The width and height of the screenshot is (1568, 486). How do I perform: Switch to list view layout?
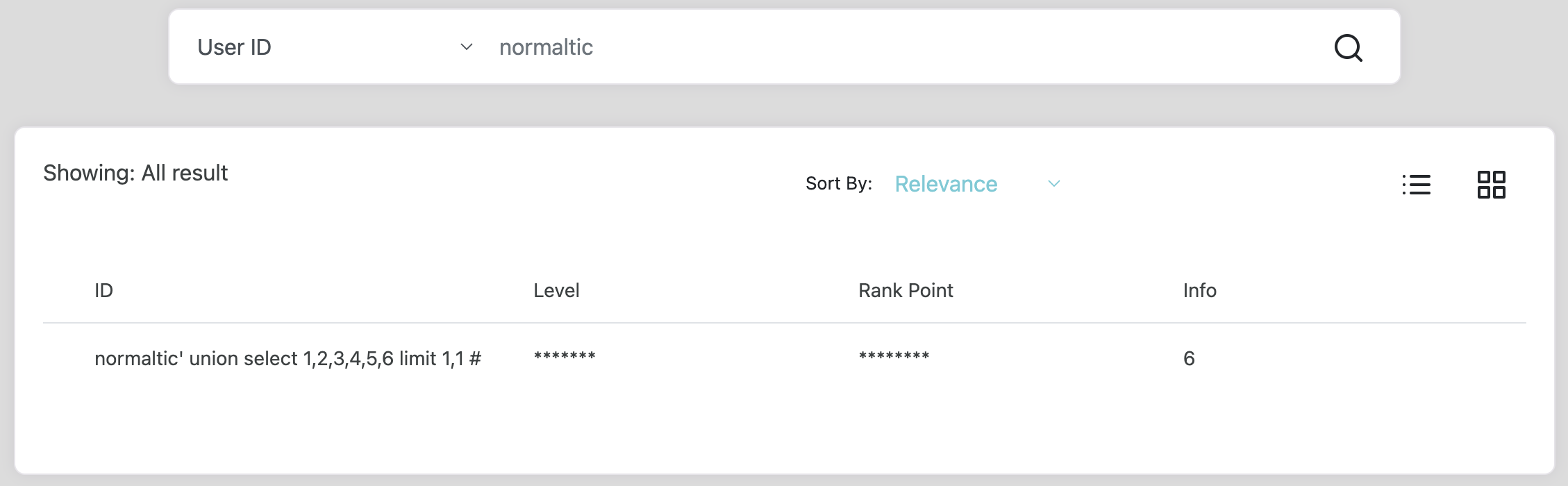tap(1416, 185)
